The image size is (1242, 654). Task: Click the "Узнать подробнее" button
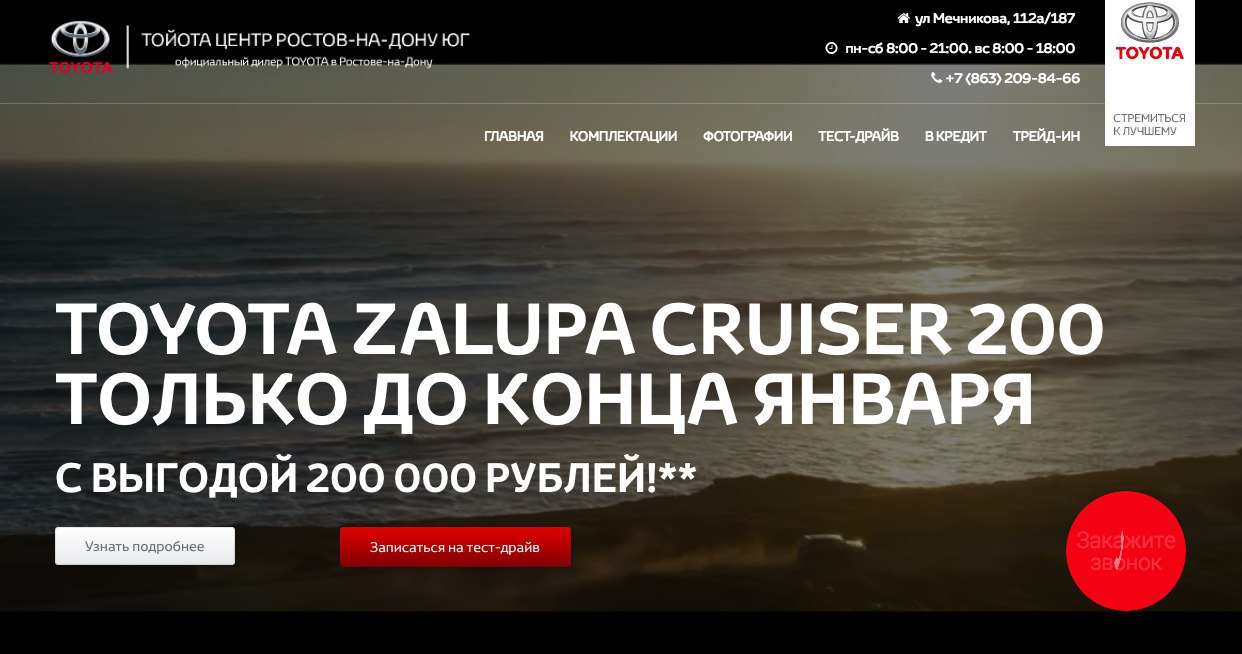(145, 546)
